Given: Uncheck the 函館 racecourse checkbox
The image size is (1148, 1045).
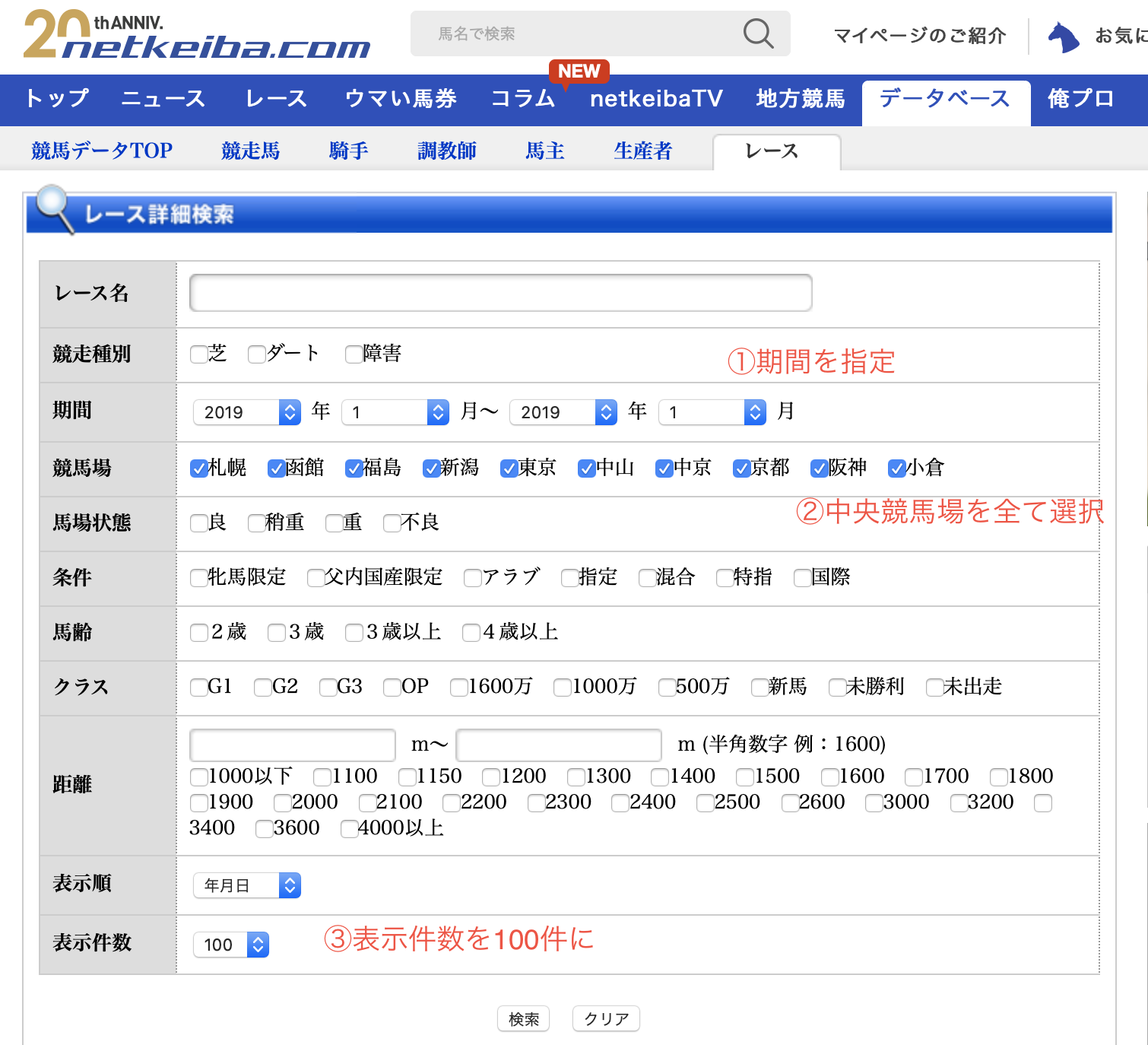Looking at the screenshot, I should coord(277,469).
